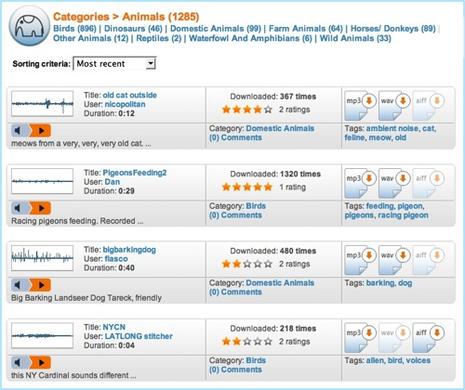465x390 pixels.
Task: View waveform thumbnail of bigbarkingdog
Action: (x=42, y=258)
